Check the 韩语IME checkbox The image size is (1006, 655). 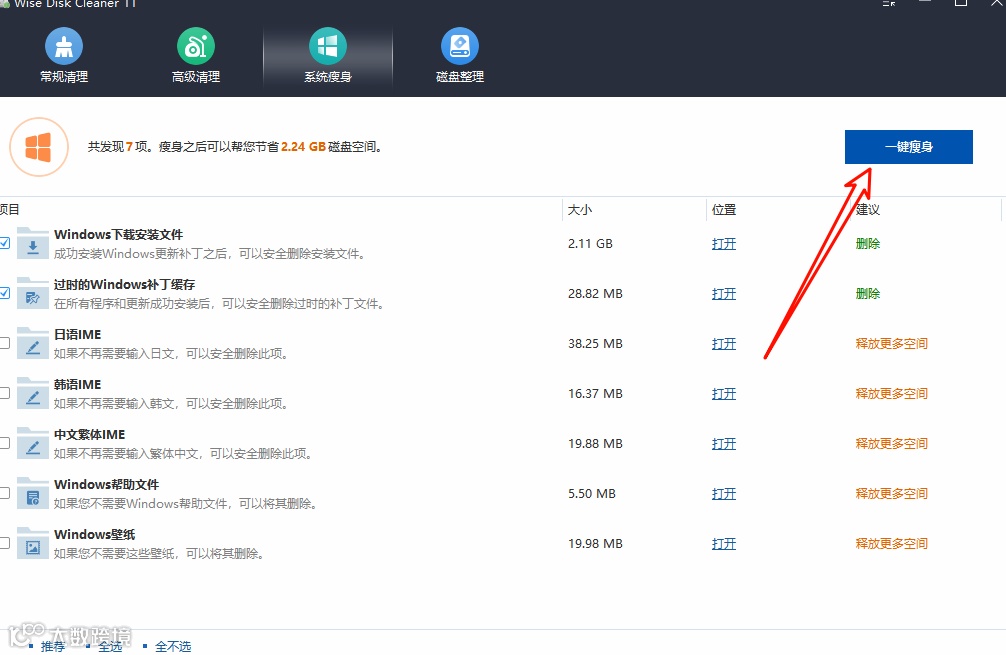4,393
